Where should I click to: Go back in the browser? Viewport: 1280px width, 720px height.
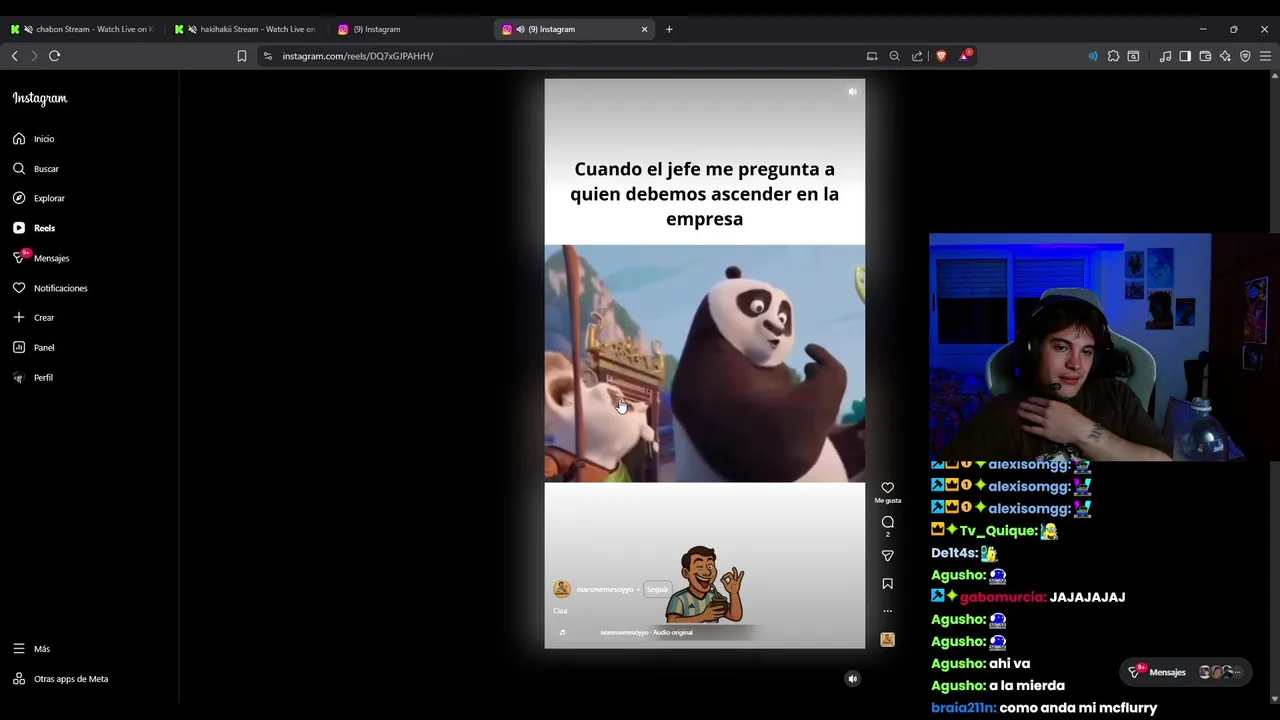coord(14,56)
